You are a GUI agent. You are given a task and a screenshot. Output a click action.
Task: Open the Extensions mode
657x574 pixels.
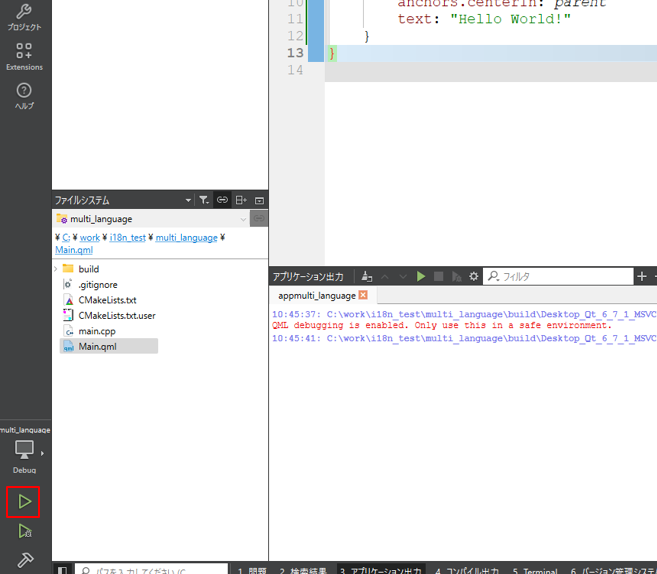pos(25,56)
